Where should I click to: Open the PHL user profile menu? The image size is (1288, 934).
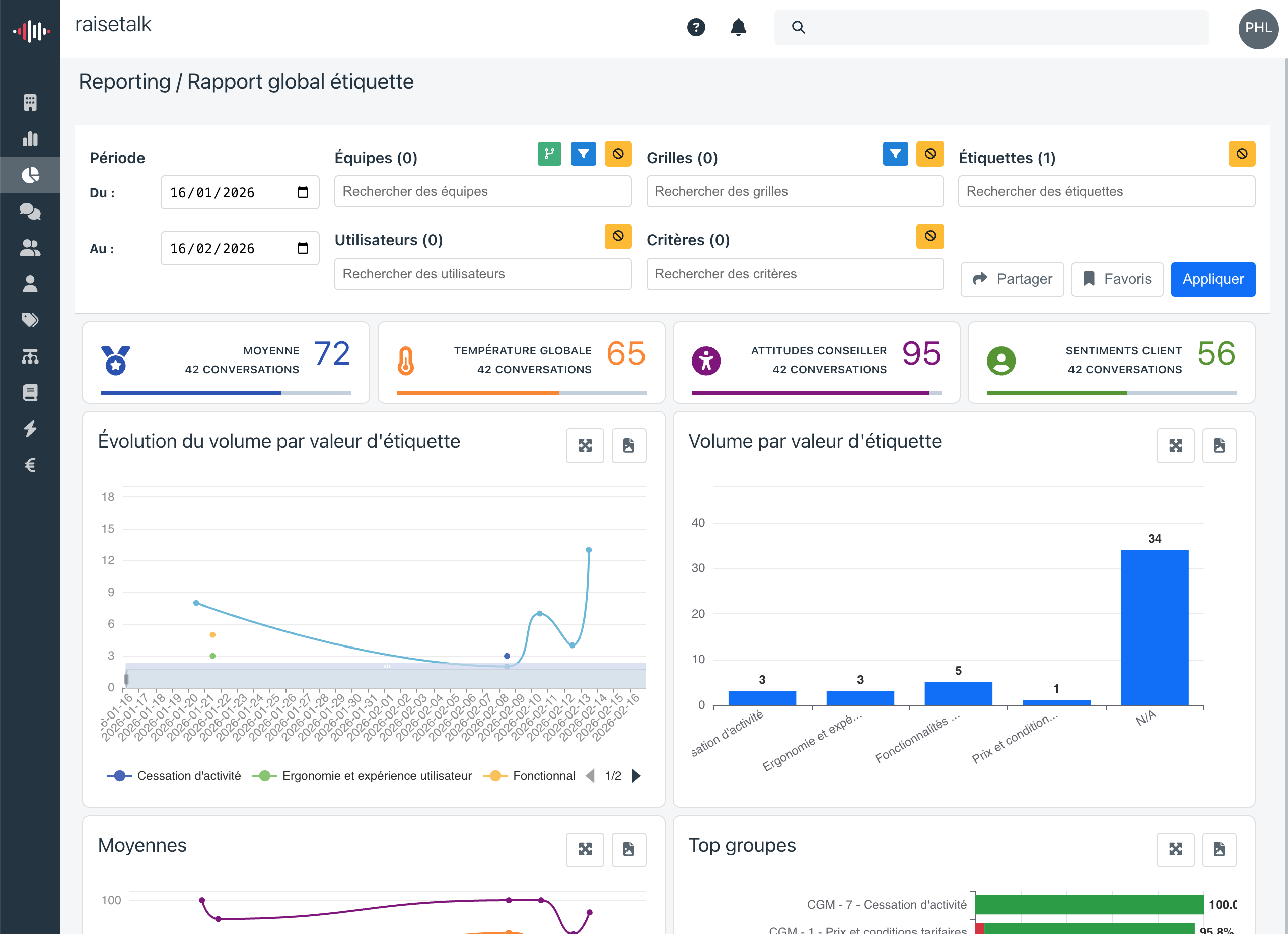tap(1258, 28)
